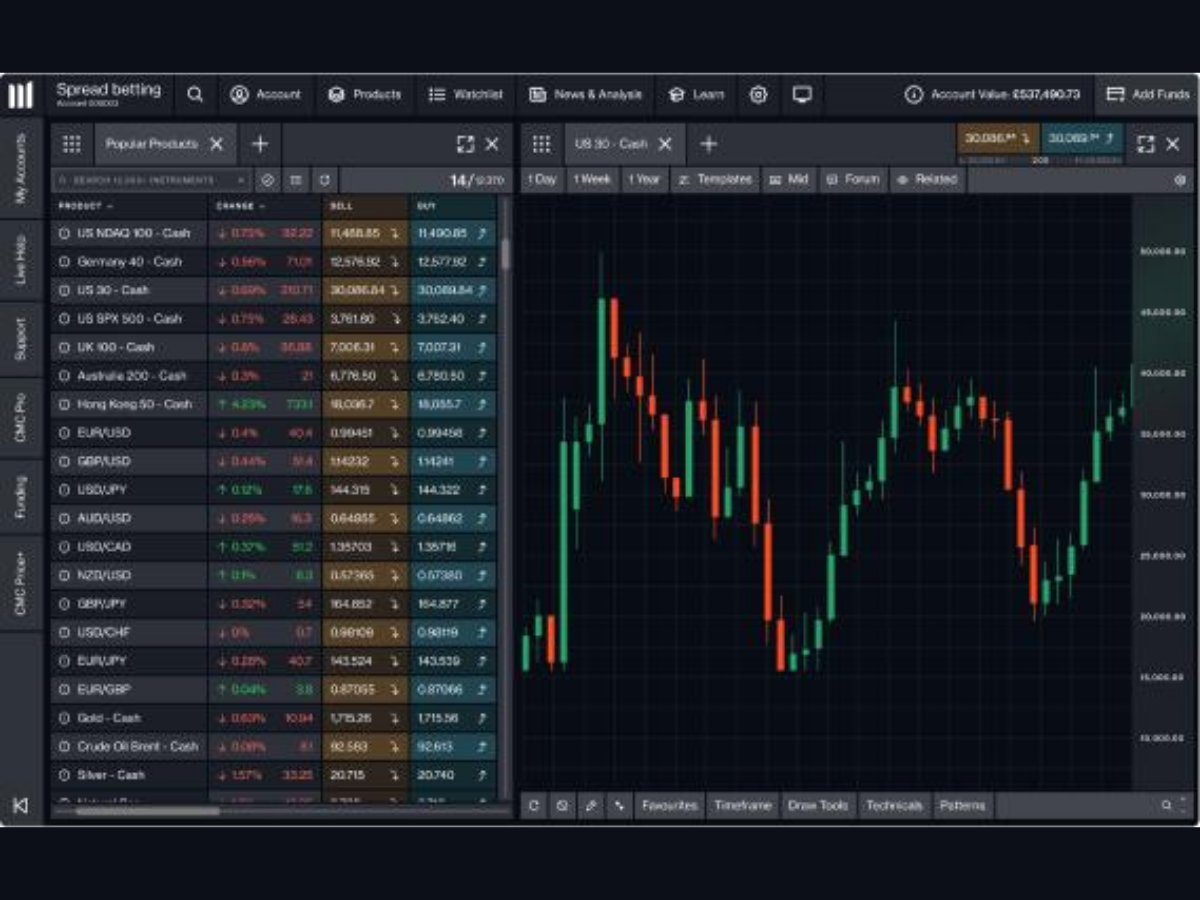The height and width of the screenshot is (900, 1200).
Task: Open the CMC Pro side tab
Action: coord(22,420)
